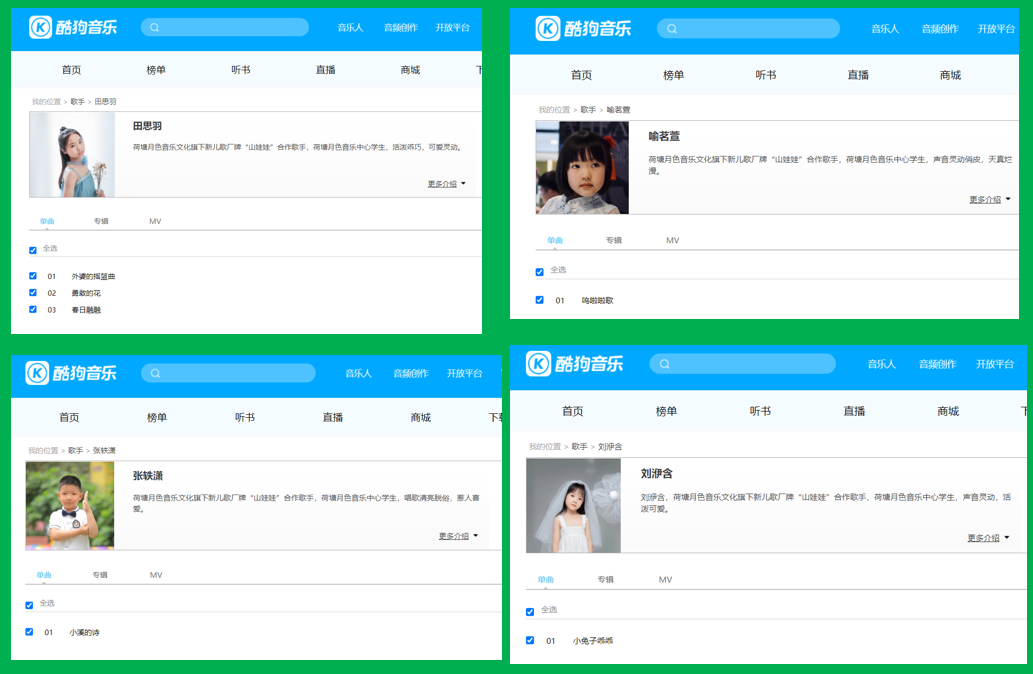Viewport: 1033px width, 674px height.
Task: Uncheck song 01 呜啦啦歌
Action: tap(540, 300)
